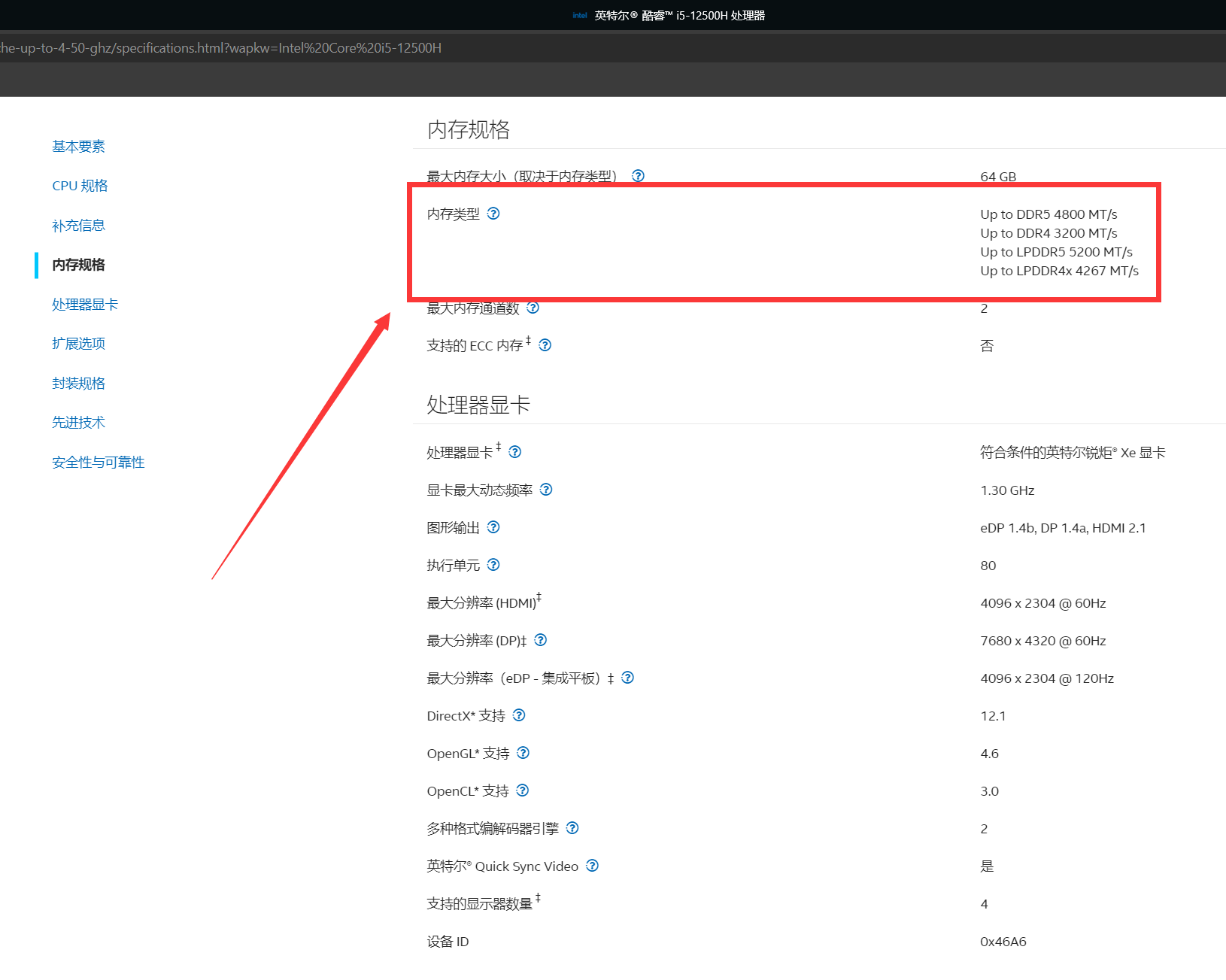
Task: Open help icon for 最大分辨率 (DP)
Action: 540,640
